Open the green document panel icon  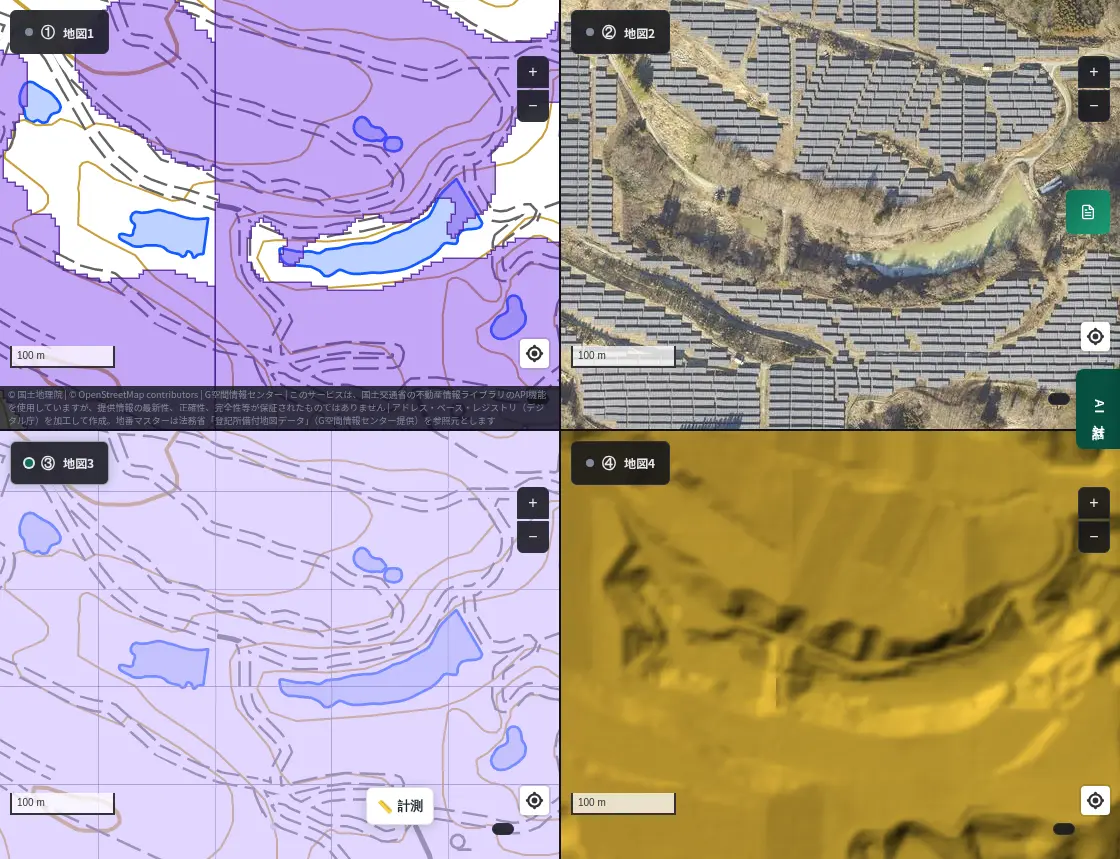tap(1088, 212)
